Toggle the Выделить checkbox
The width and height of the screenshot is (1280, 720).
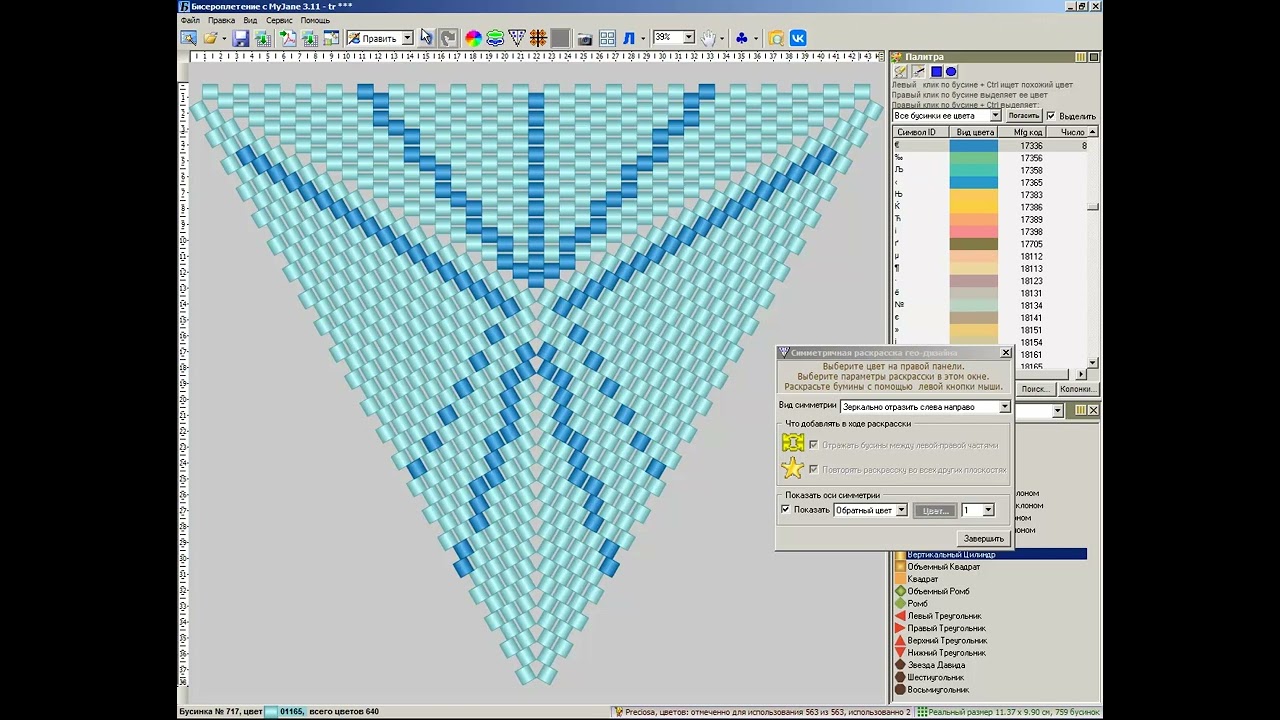tap(1050, 116)
